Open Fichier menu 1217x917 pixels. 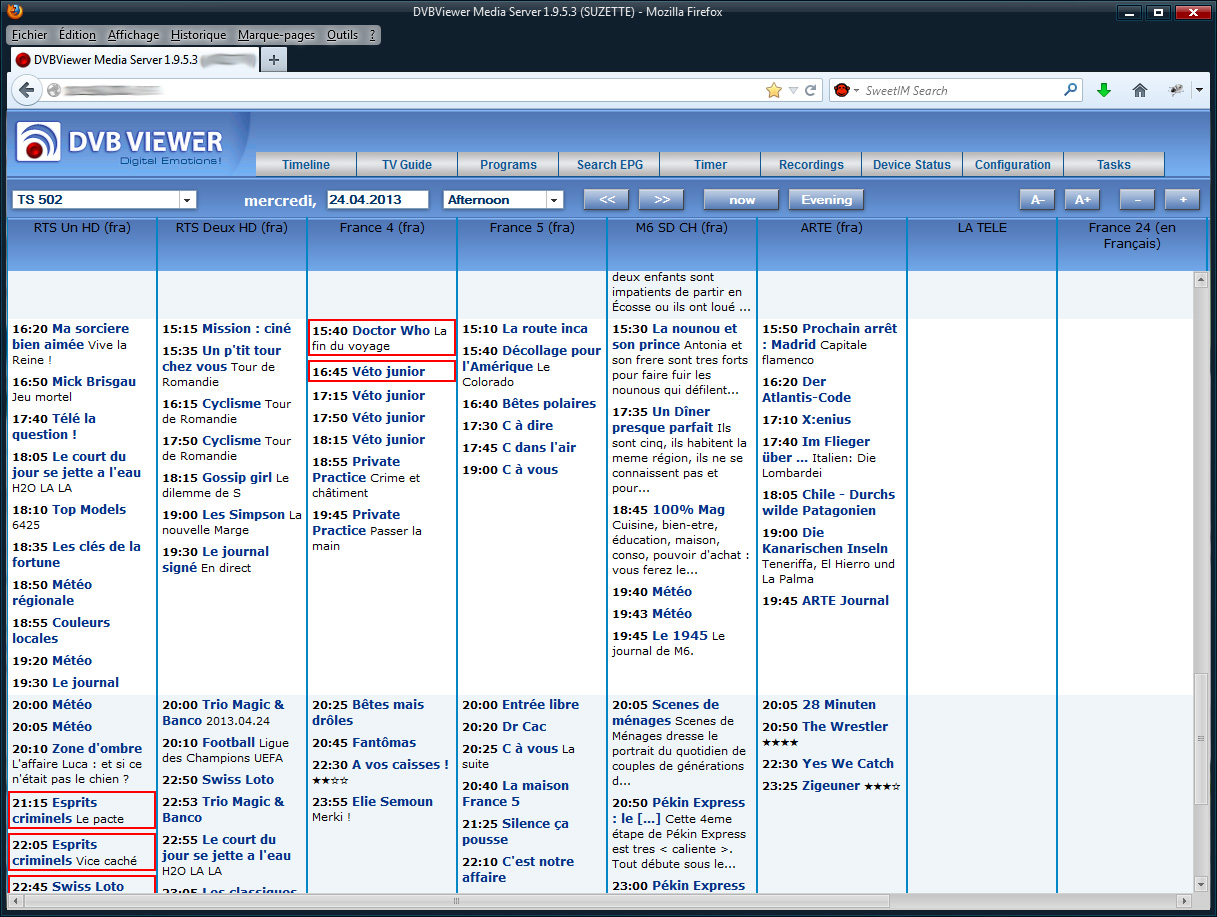[30, 35]
